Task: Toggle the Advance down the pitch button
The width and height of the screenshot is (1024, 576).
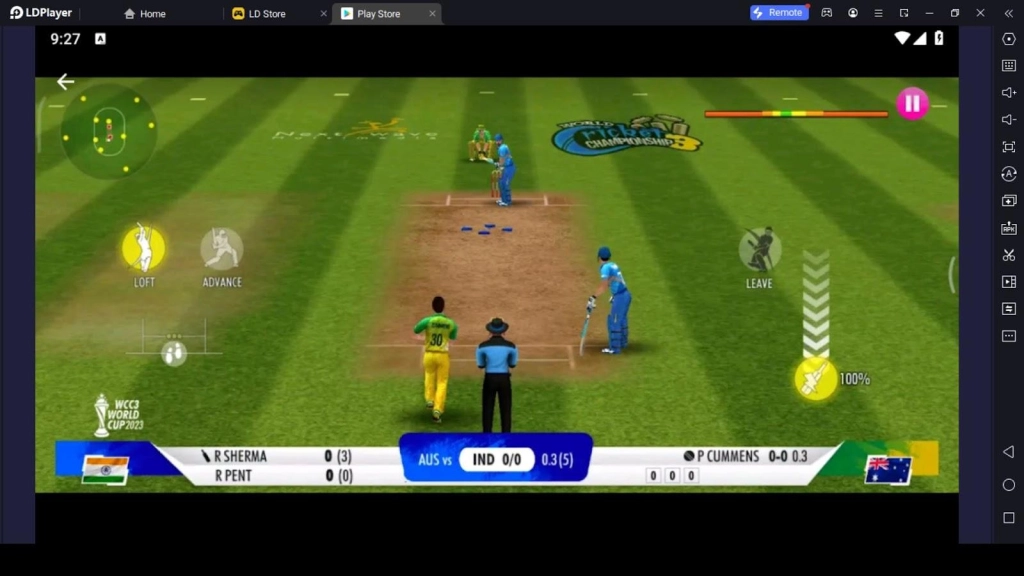Action: pos(222,249)
